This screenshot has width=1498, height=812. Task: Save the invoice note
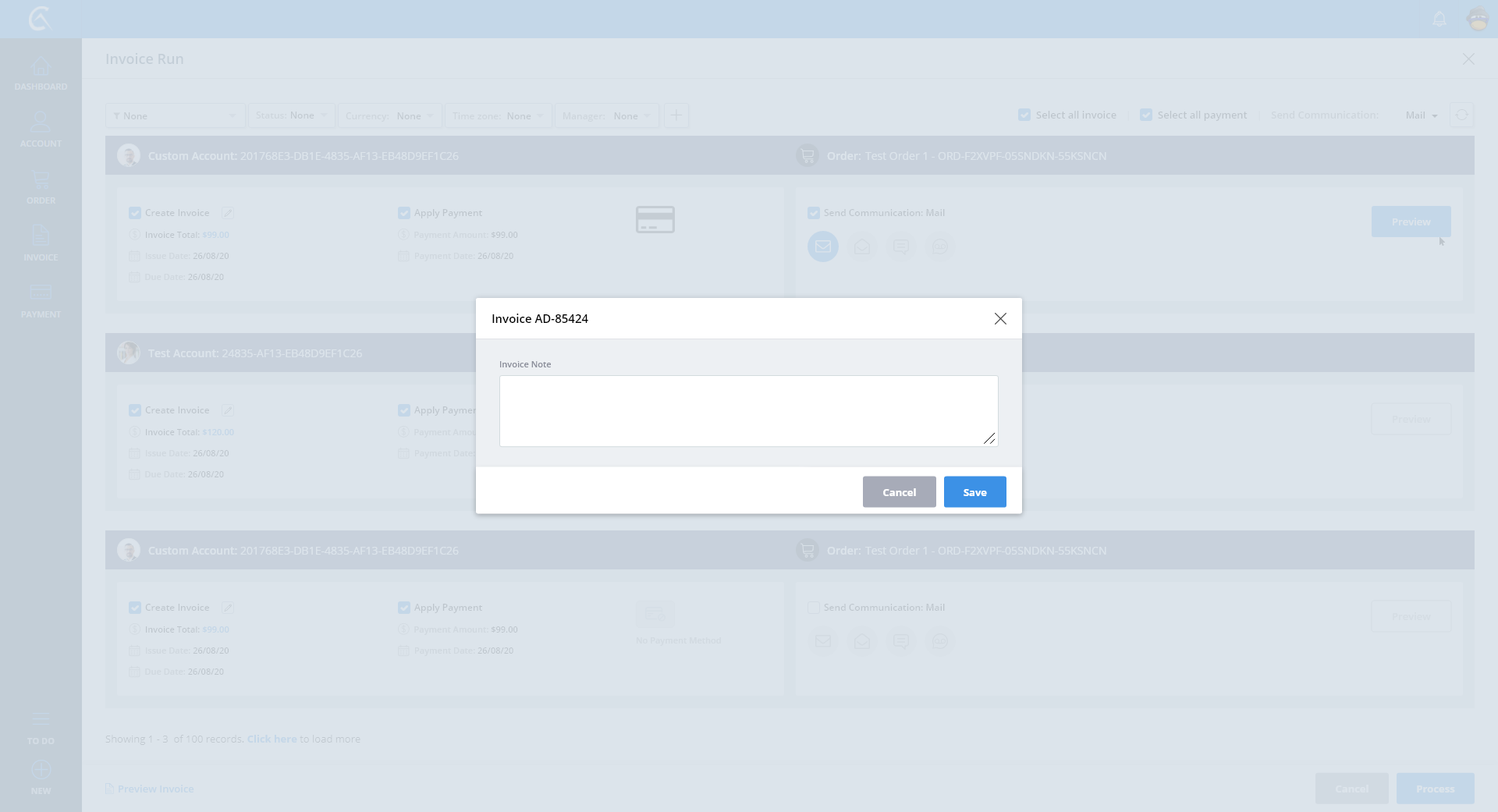point(974,492)
